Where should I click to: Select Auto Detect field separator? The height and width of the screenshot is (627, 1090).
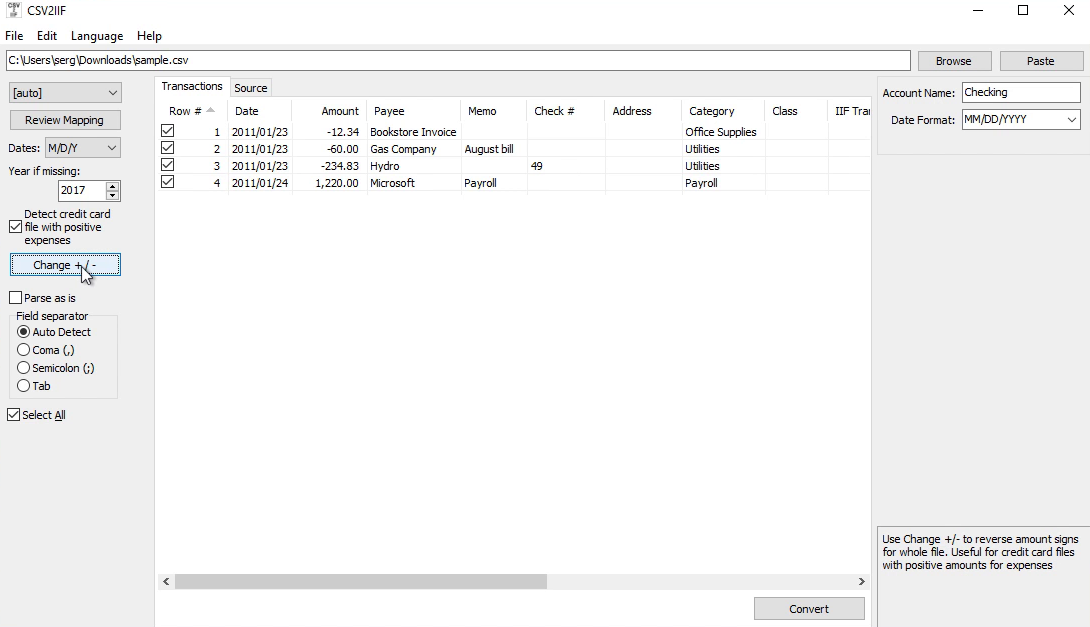[24, 332]
